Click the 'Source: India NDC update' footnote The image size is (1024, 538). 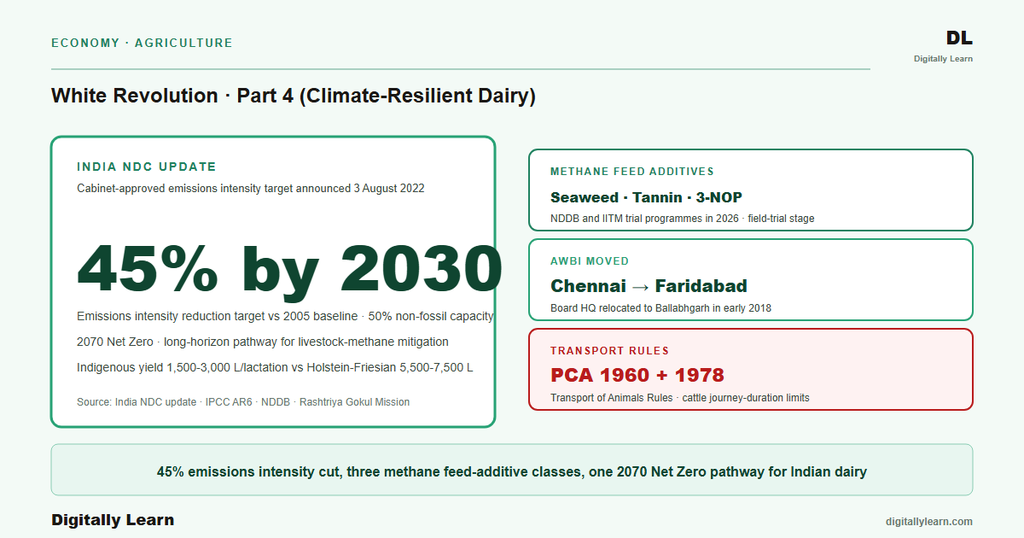point(243,402)
